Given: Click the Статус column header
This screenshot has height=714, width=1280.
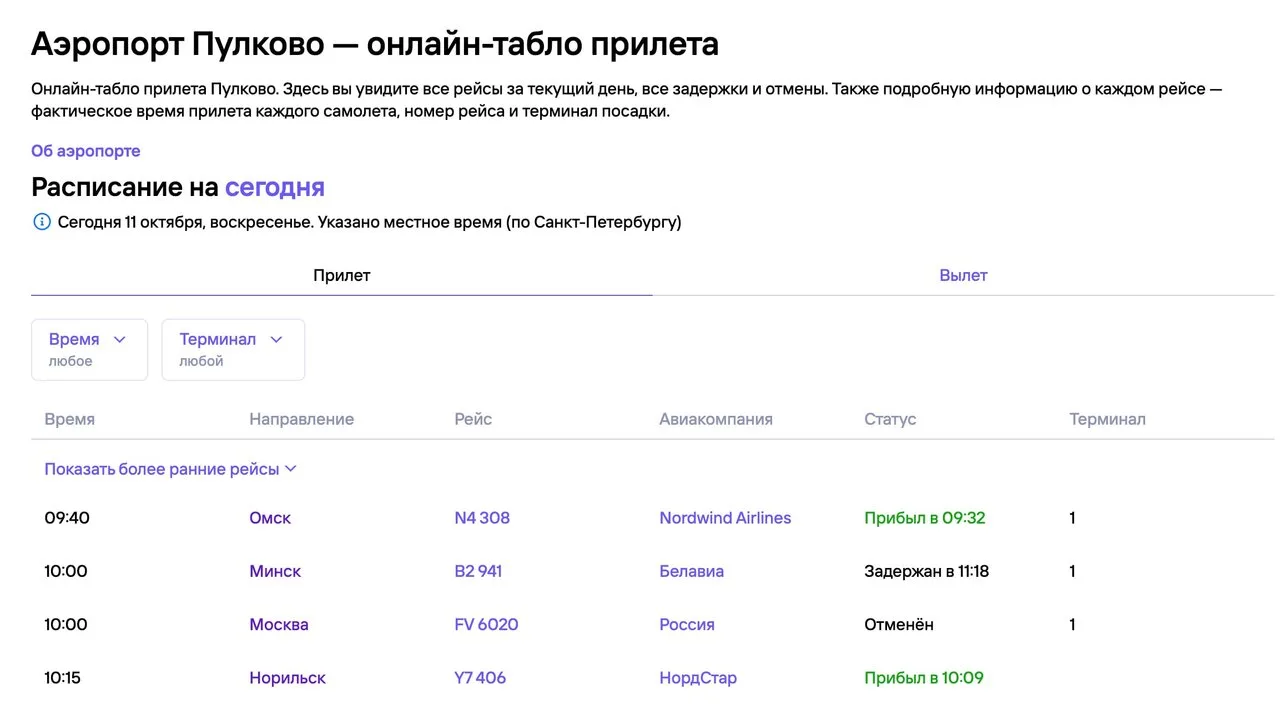Looking at the screenshot, I should [x=890, y=419].
